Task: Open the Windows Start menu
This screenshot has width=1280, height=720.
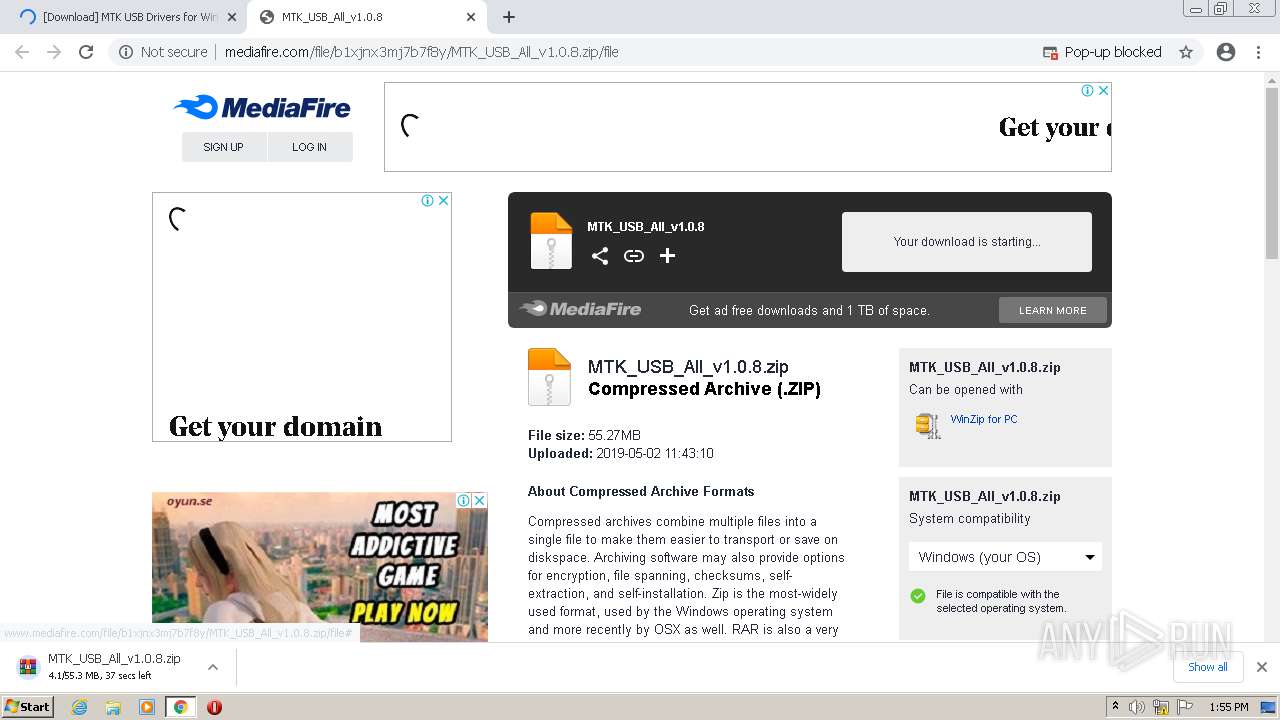Action: (27, 707)
